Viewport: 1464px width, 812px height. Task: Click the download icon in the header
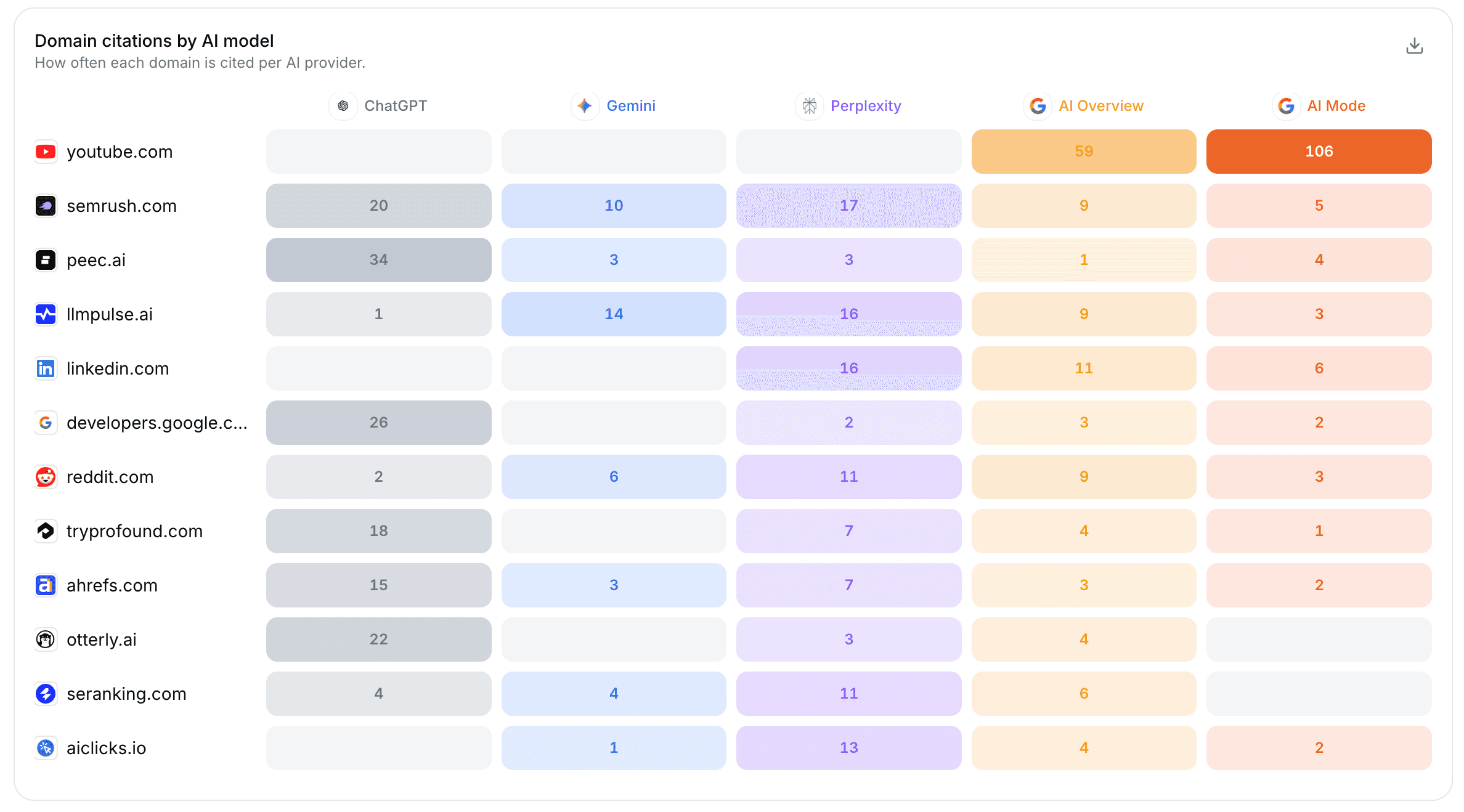coord(1414,46)
